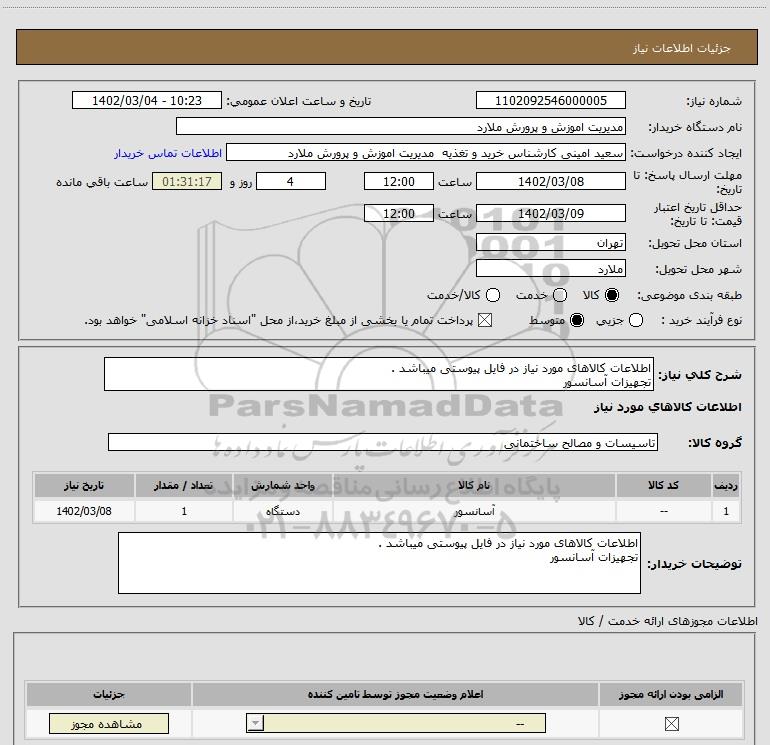
Task: Click the اعلام وضعیت مجوز توسط تامین کننده header
Action: click(395, 694)
